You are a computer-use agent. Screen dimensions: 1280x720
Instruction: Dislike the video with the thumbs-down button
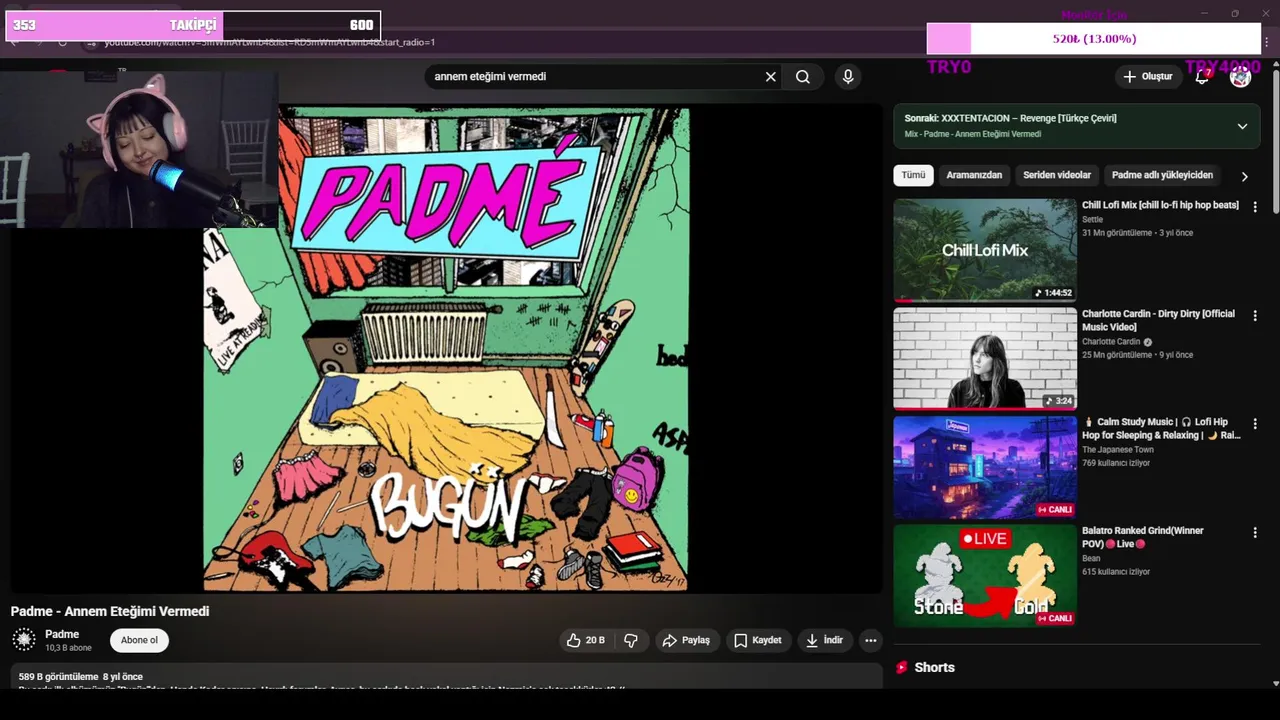pyautogui.click(x=631, y=640)
